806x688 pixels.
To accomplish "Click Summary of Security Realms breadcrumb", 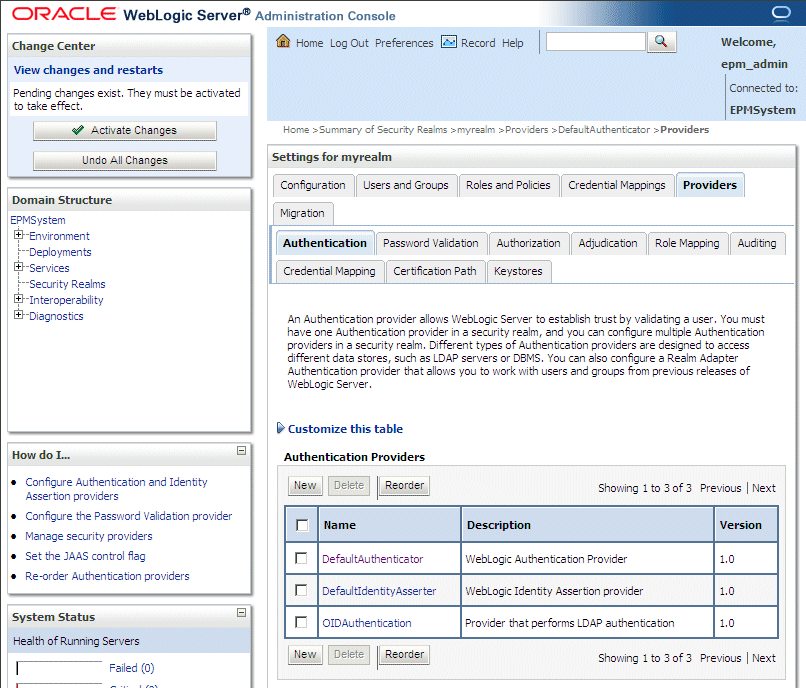I will tap(383, 130).
